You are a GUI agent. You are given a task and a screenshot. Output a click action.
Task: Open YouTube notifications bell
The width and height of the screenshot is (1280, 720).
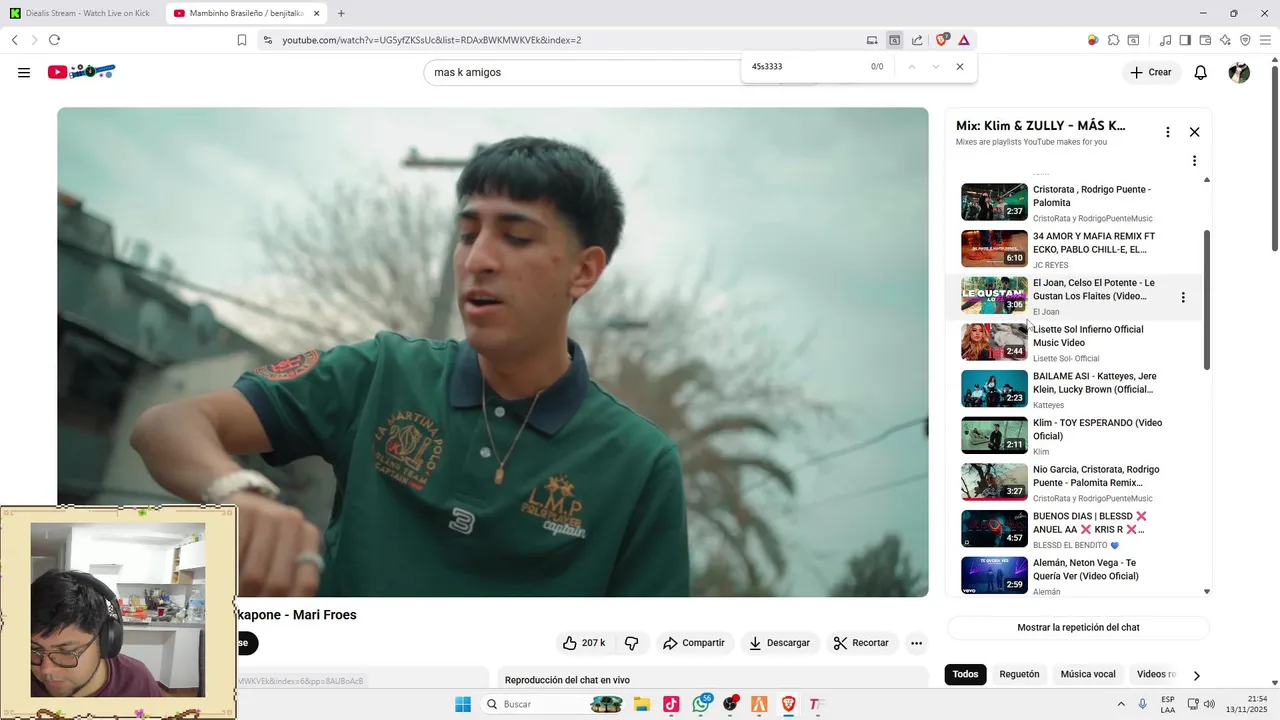(x=1201, y=72)
